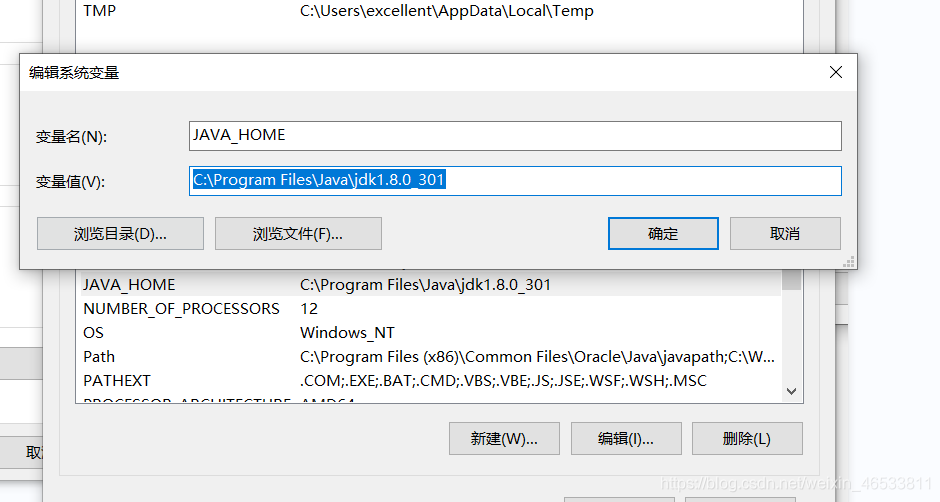
Task: Cancel with the 取消 button in the edit dialog
Action: 785,233
